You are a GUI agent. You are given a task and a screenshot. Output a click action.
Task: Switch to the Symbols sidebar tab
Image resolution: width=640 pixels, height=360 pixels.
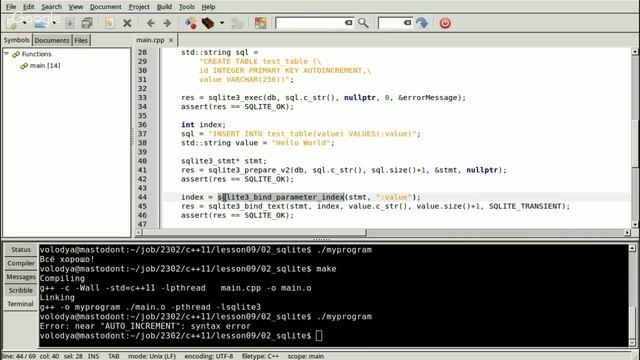(17, 40)
